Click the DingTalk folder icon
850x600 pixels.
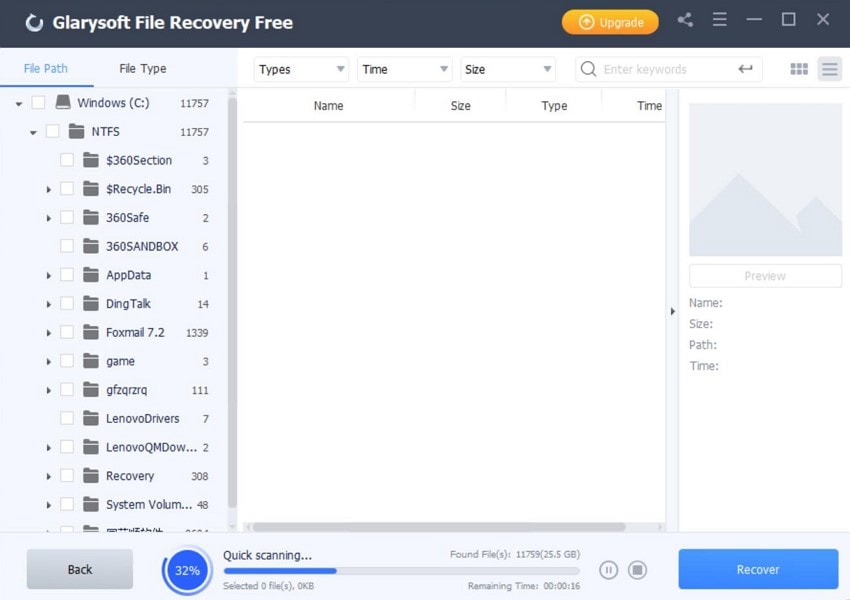pos(91,304)
